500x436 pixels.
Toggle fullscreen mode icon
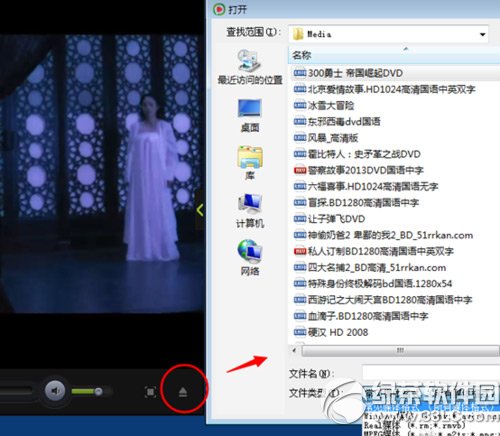pyautogui.click(x=150, y=392)
